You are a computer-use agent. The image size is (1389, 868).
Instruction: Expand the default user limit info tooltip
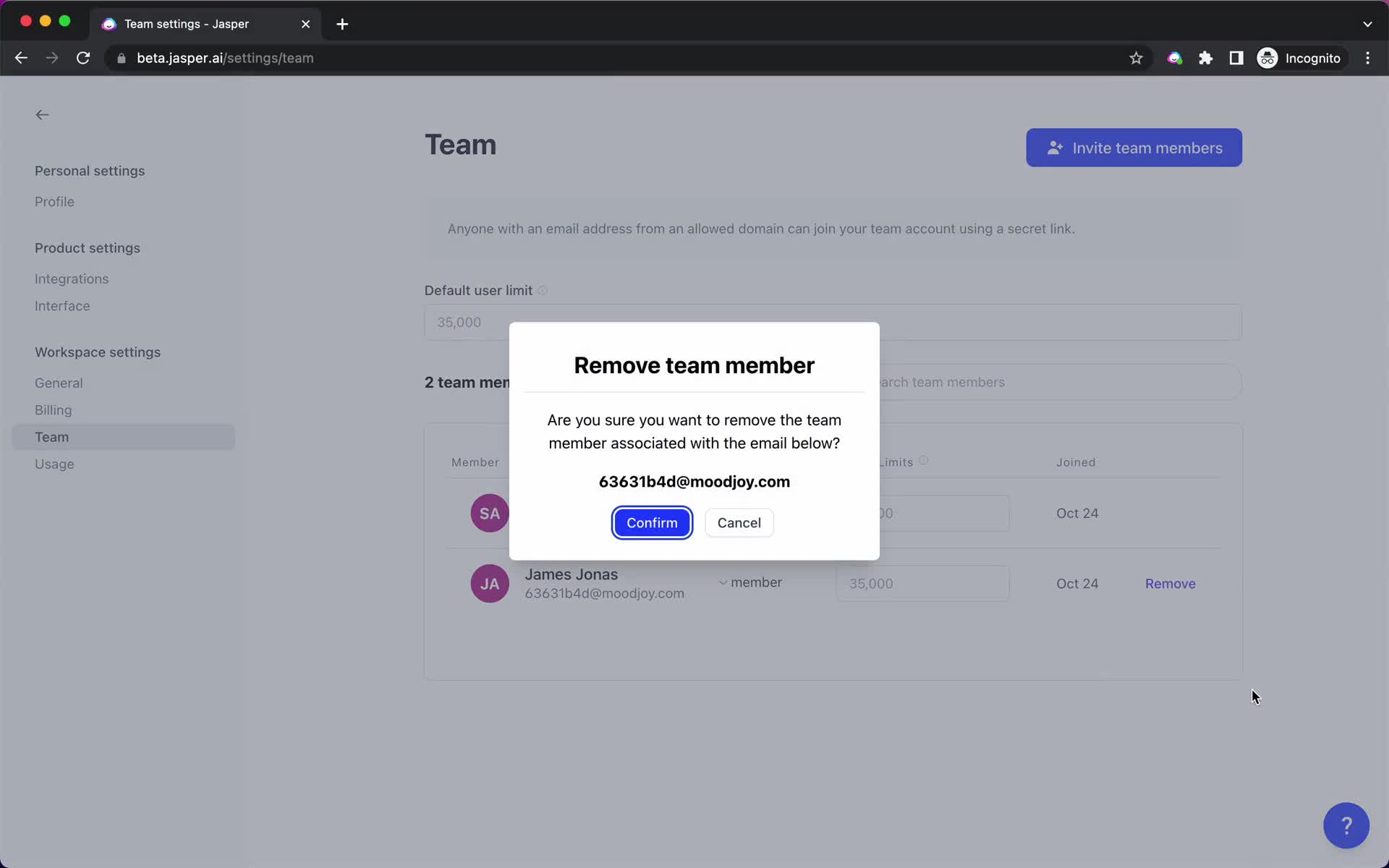(541, 290)
